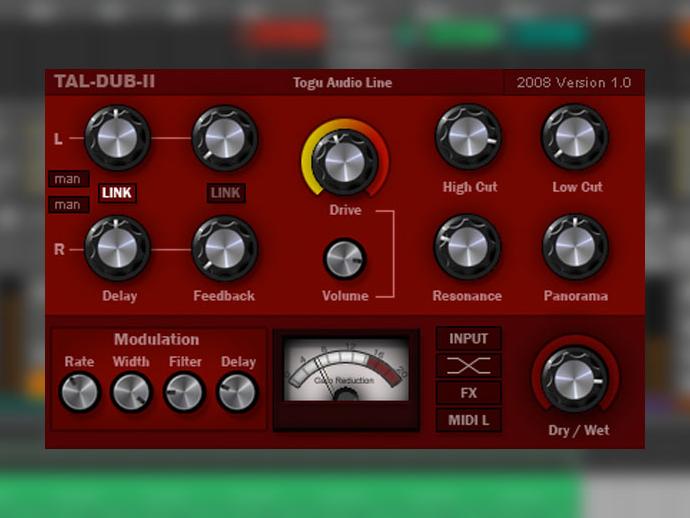This screenshot has height=518, width=690.
Task: Click the Togu Audio Line label
Action: (x=342, y=83)
